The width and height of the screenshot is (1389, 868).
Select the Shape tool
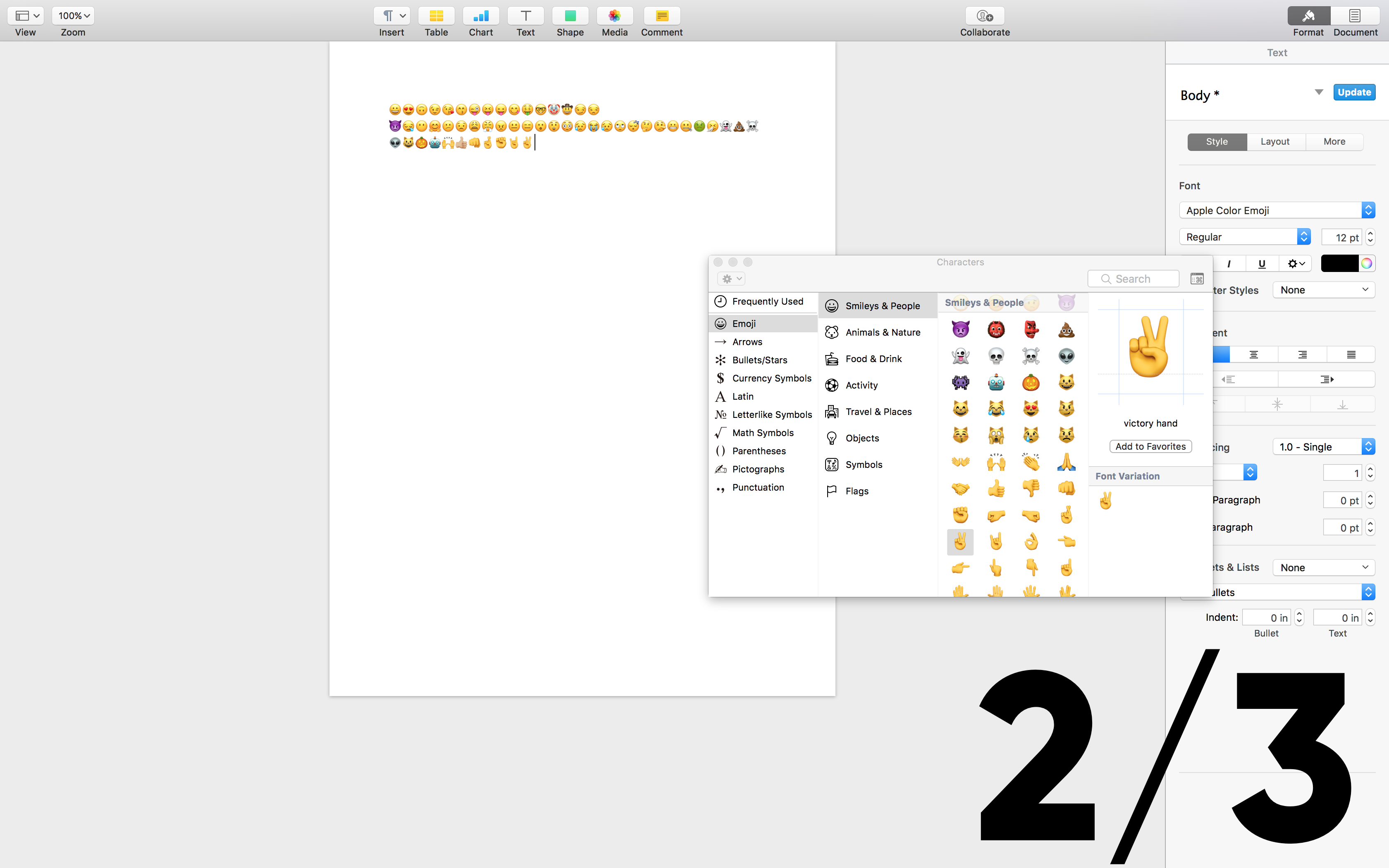(x=569, y=16)
